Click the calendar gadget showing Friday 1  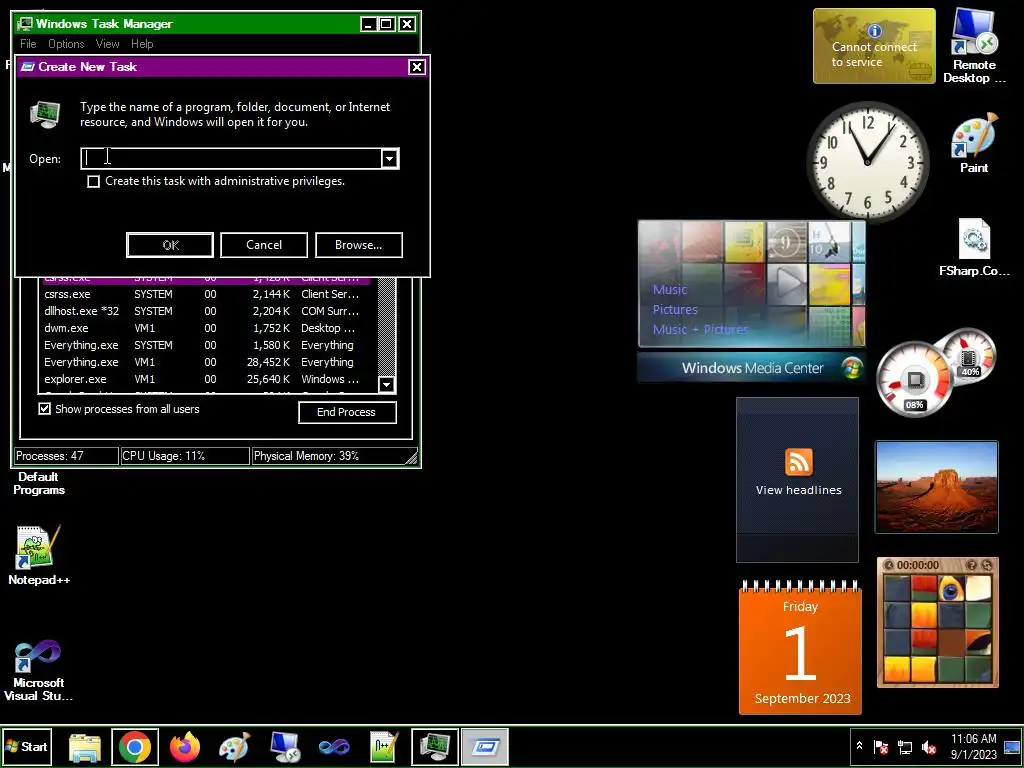800,647
